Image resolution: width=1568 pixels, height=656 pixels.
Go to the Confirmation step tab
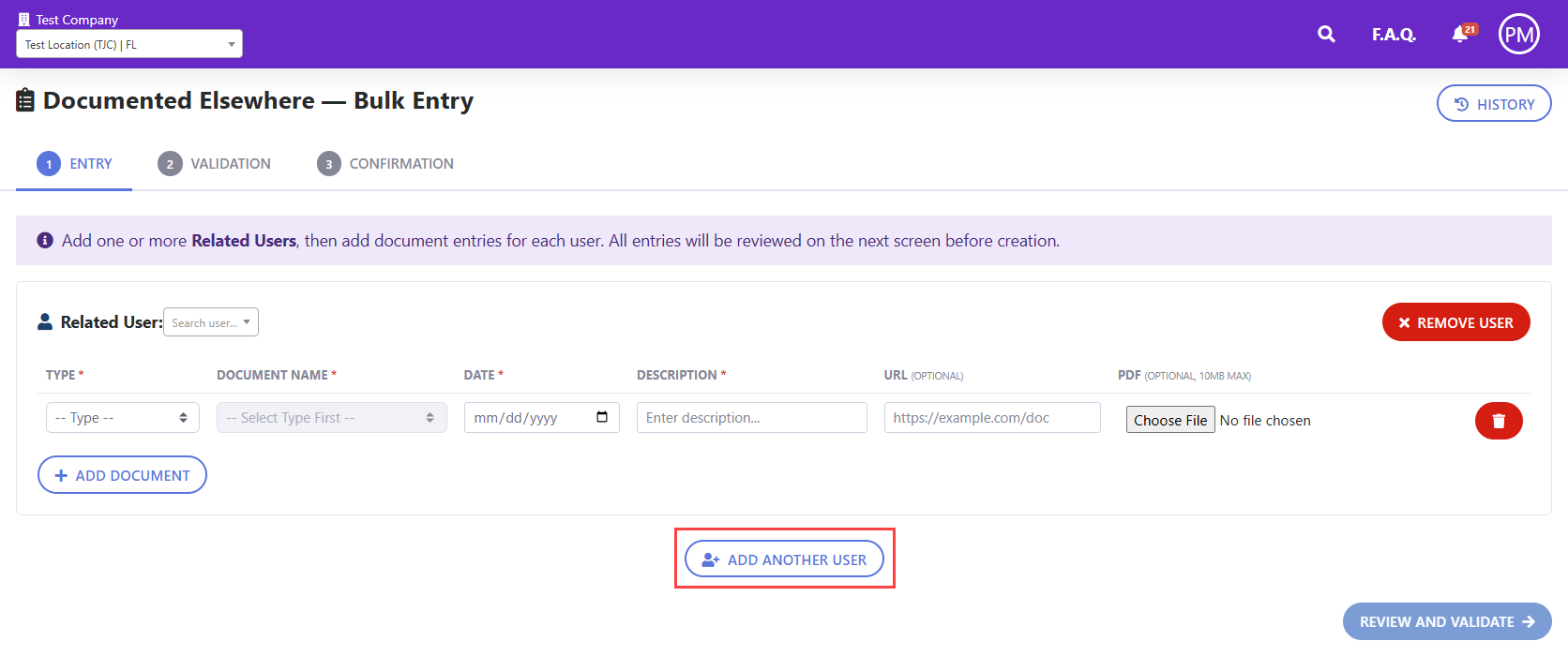[x=385, y=164]
